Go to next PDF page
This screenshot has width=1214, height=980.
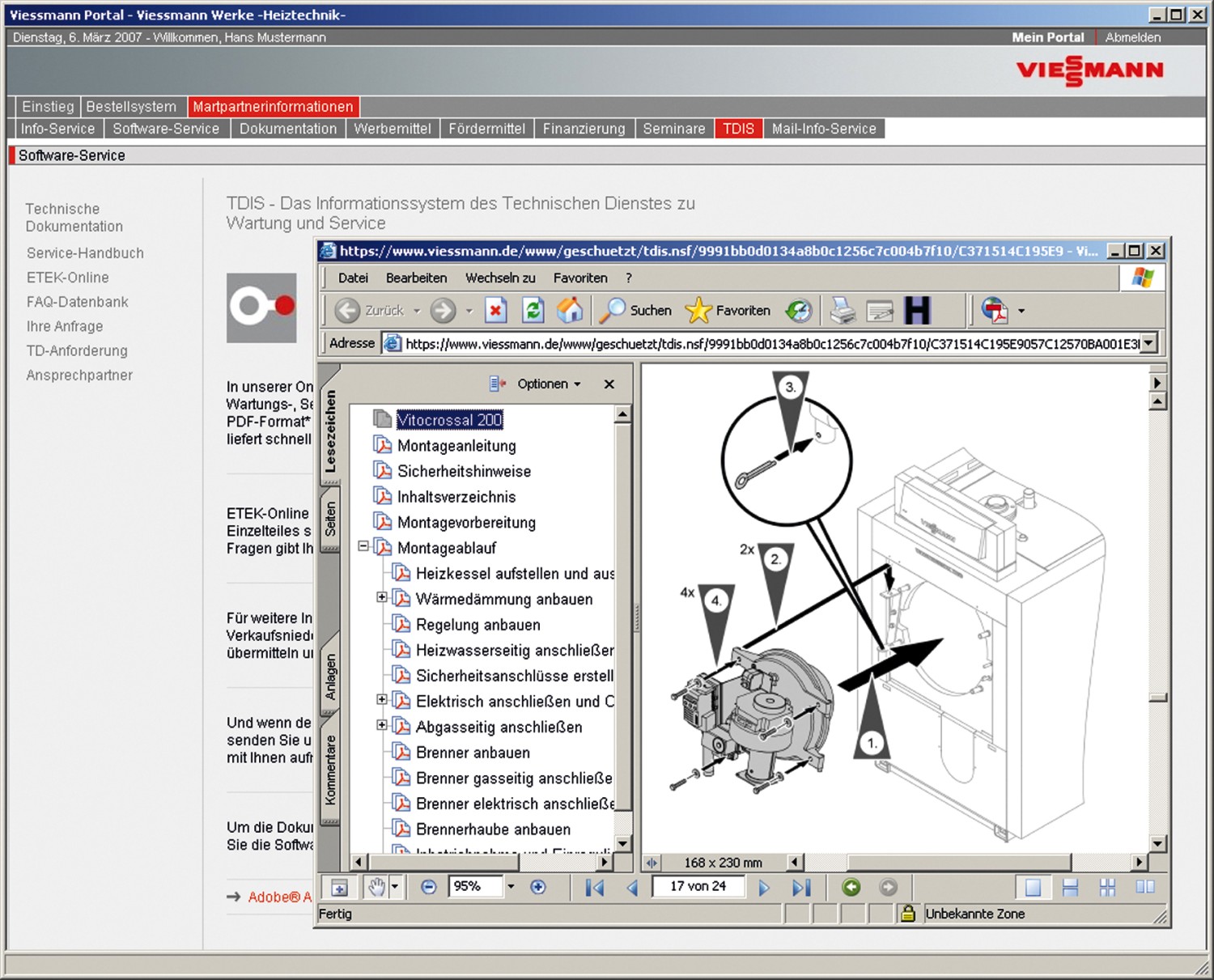point(764,888)
